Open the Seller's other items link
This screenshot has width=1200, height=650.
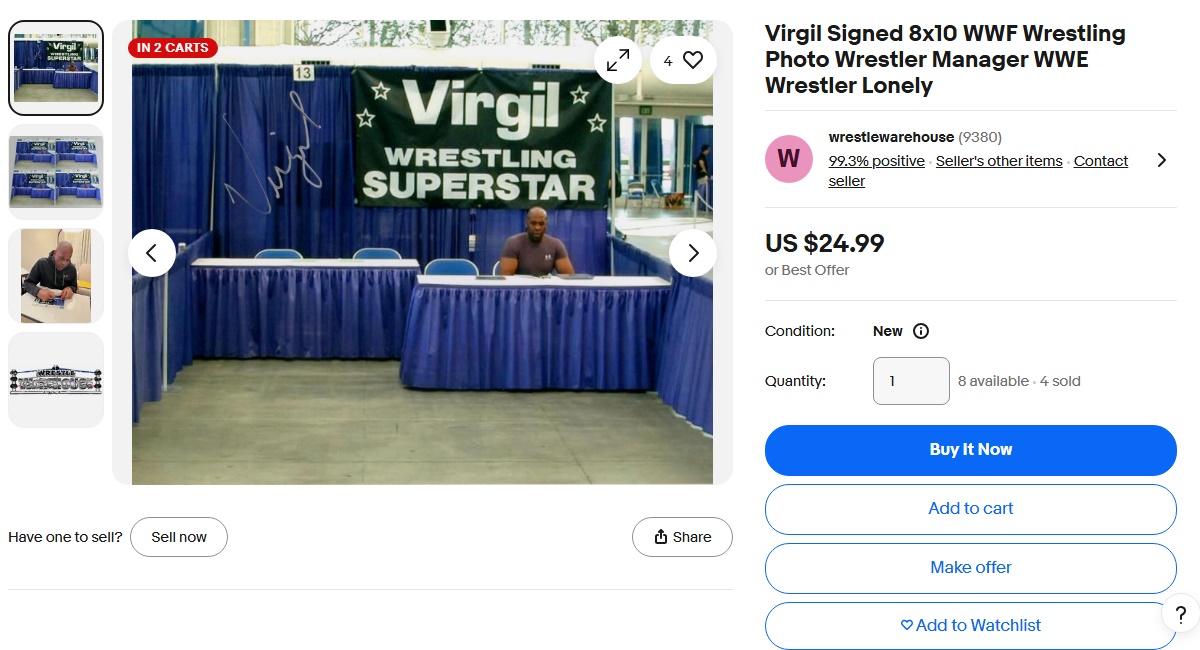point(999,161)
